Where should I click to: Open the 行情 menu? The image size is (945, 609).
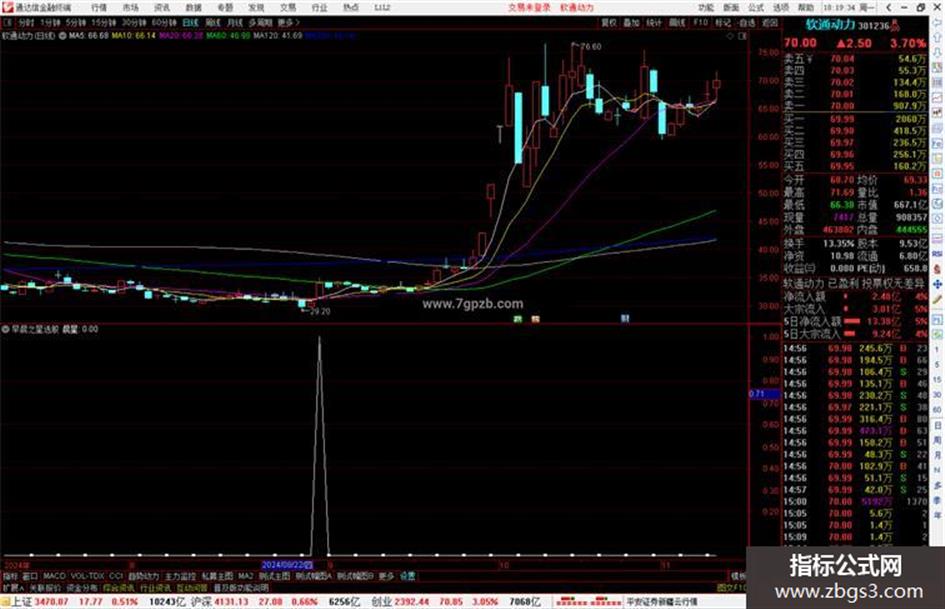pos(99,8)
